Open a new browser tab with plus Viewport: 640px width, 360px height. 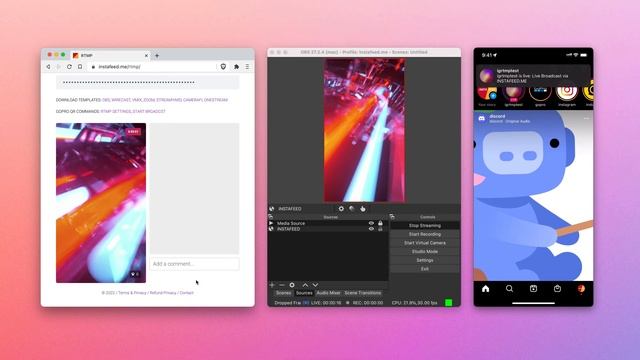tap(157, 56)
